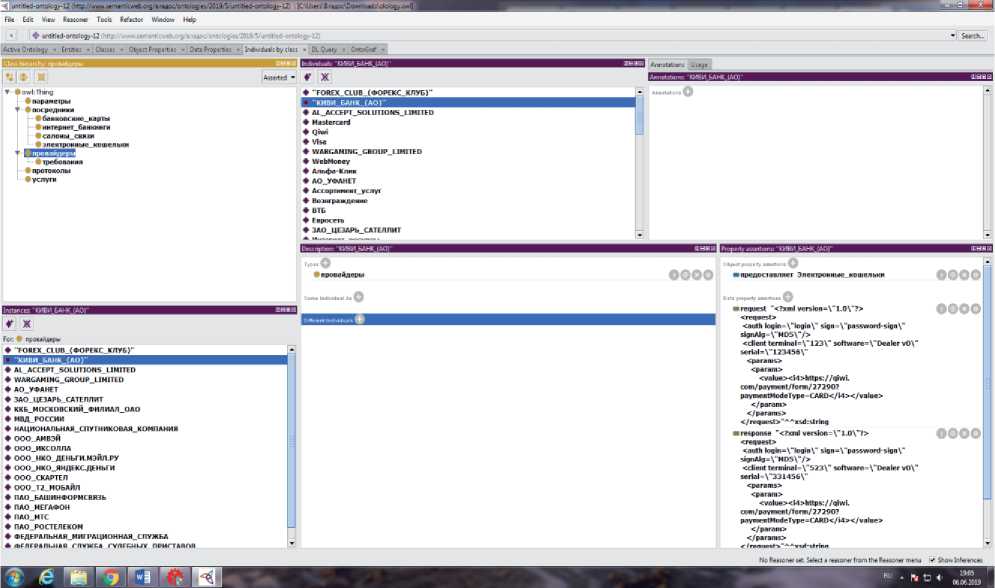Search button at top right

click(x=972, y=36)
